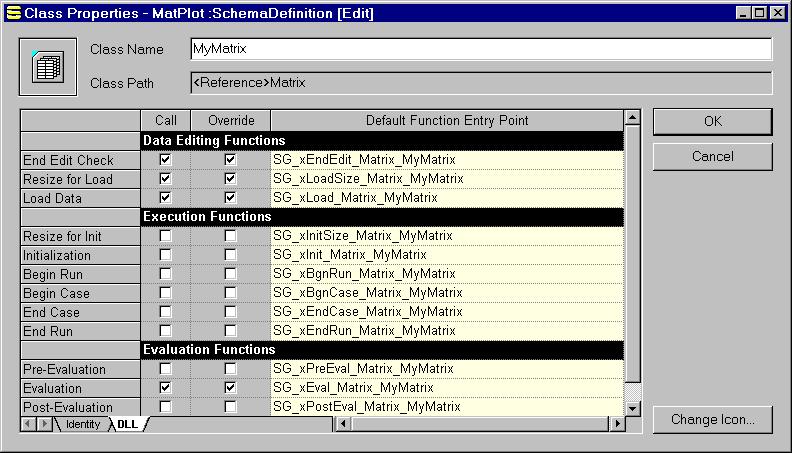792x453 pixels.
Task: Enable Override for Initialization
Action: 231,255
